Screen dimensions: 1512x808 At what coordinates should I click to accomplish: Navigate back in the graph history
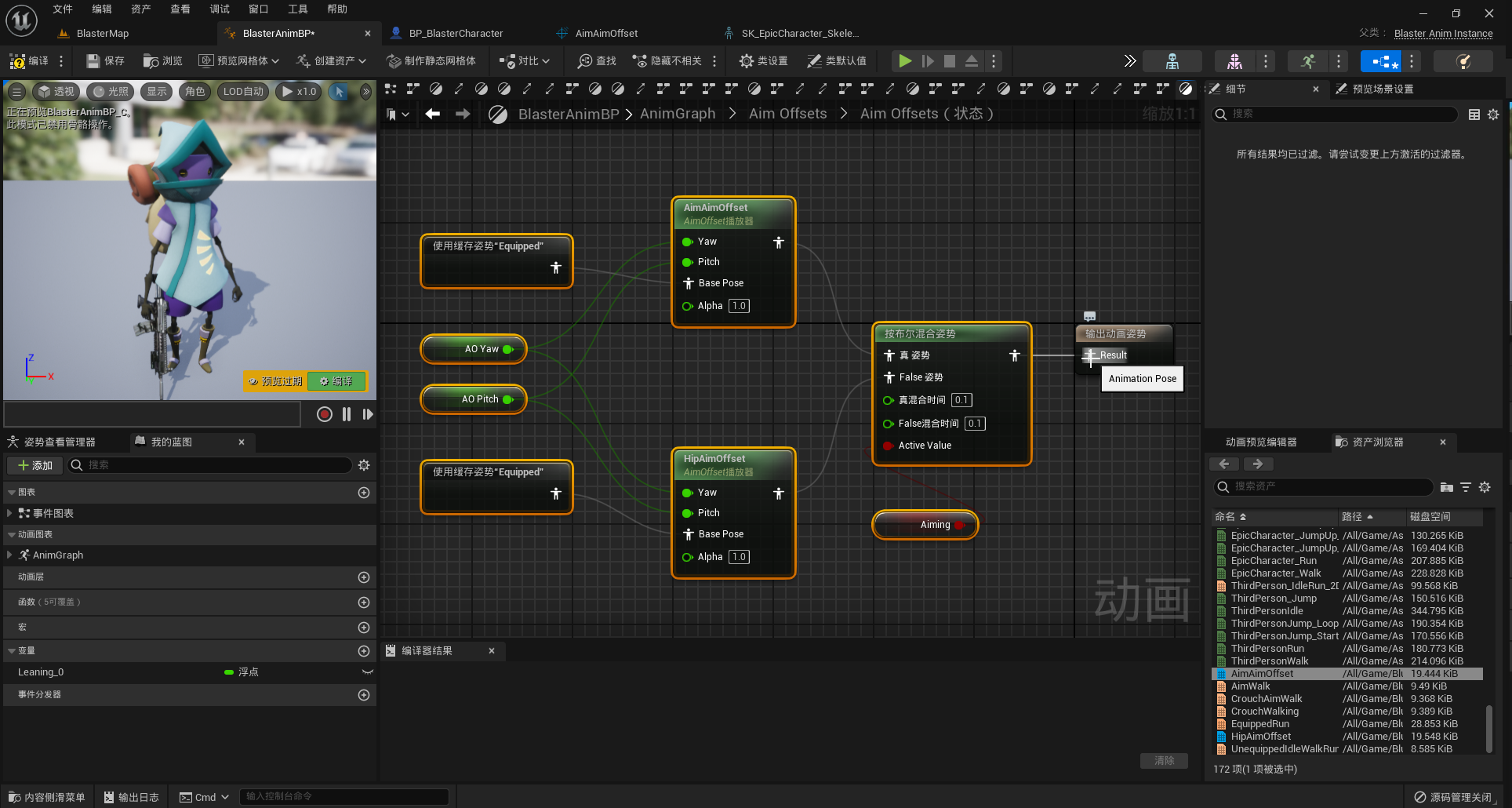coord(432,114)
